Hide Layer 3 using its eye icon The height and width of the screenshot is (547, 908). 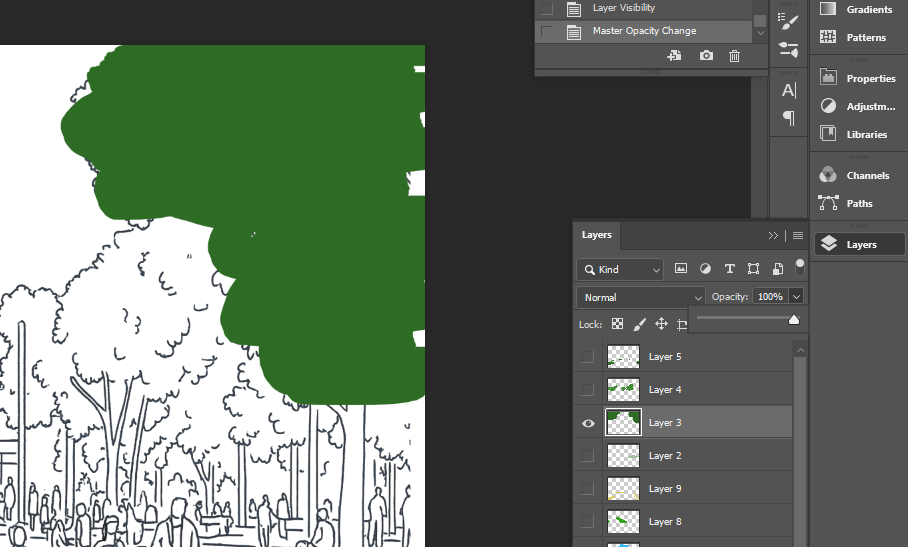click(588, 423)
